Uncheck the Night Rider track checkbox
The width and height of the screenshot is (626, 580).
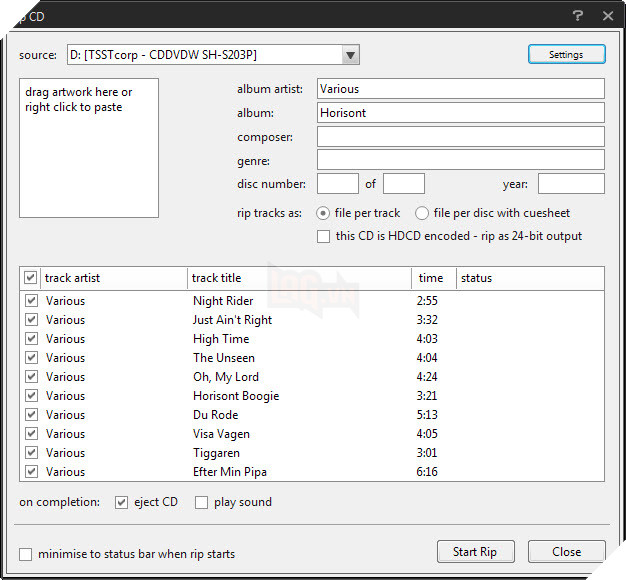[x=32, y=301]
